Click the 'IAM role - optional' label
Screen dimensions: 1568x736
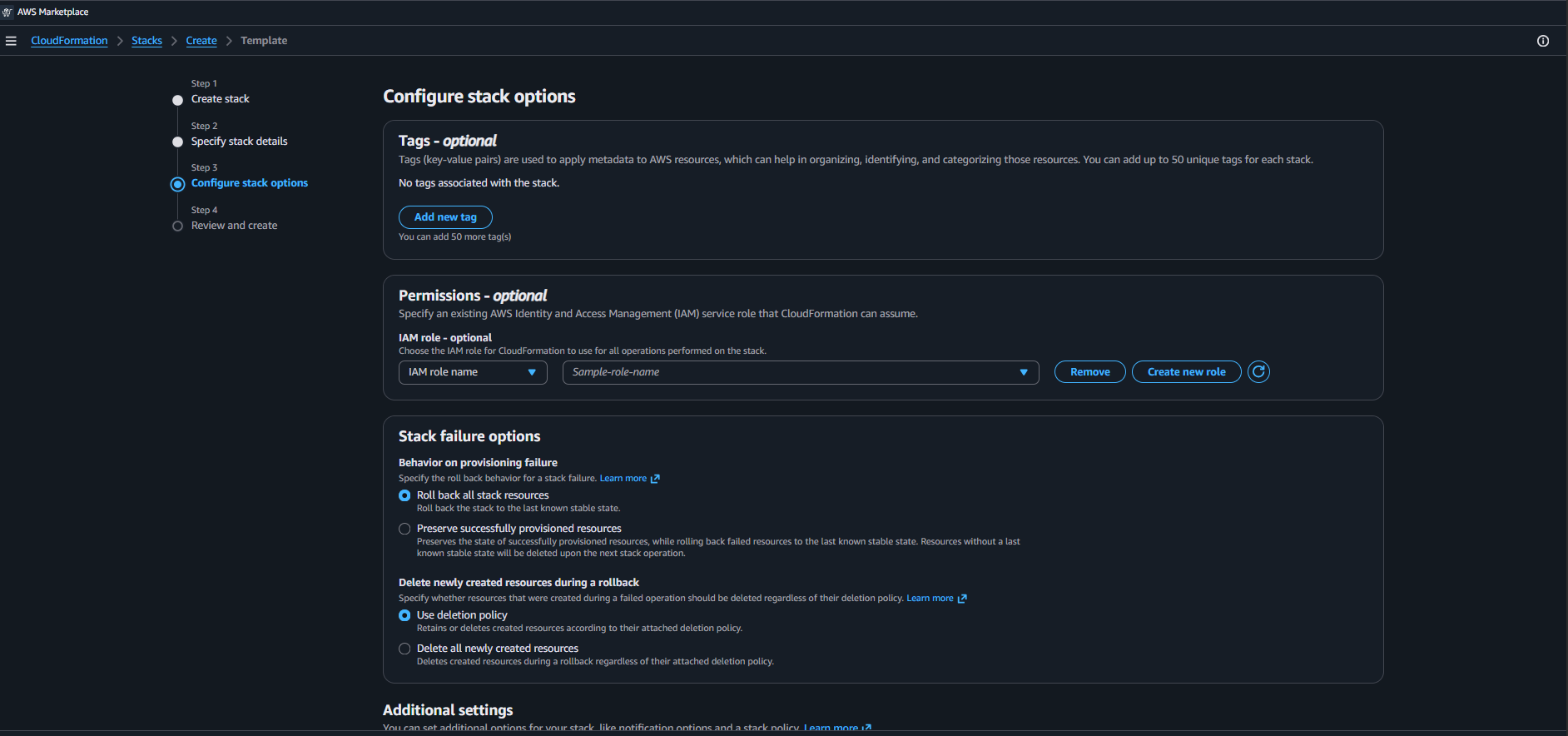click(x=445, y=338)
